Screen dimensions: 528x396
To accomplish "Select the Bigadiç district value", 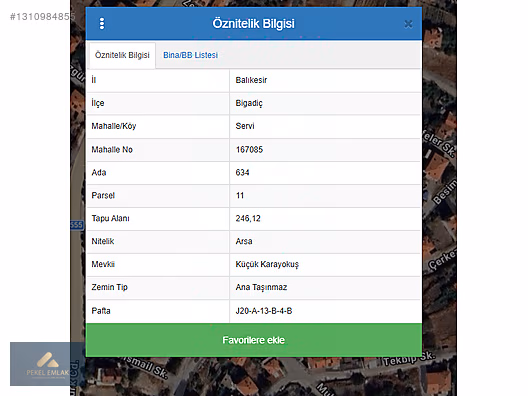I will coord(249,103).
